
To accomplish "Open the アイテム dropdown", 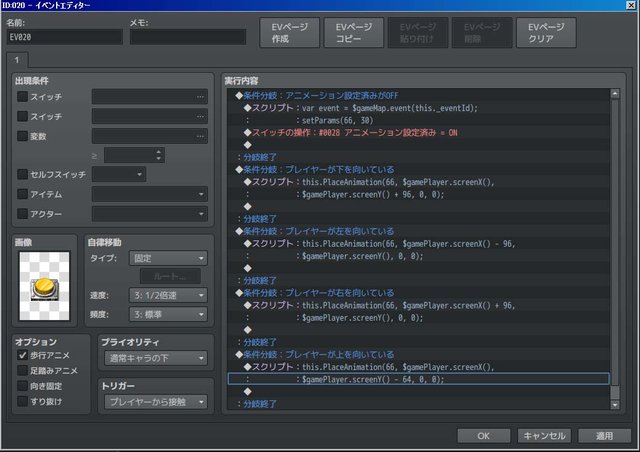I will pos(150,194).
